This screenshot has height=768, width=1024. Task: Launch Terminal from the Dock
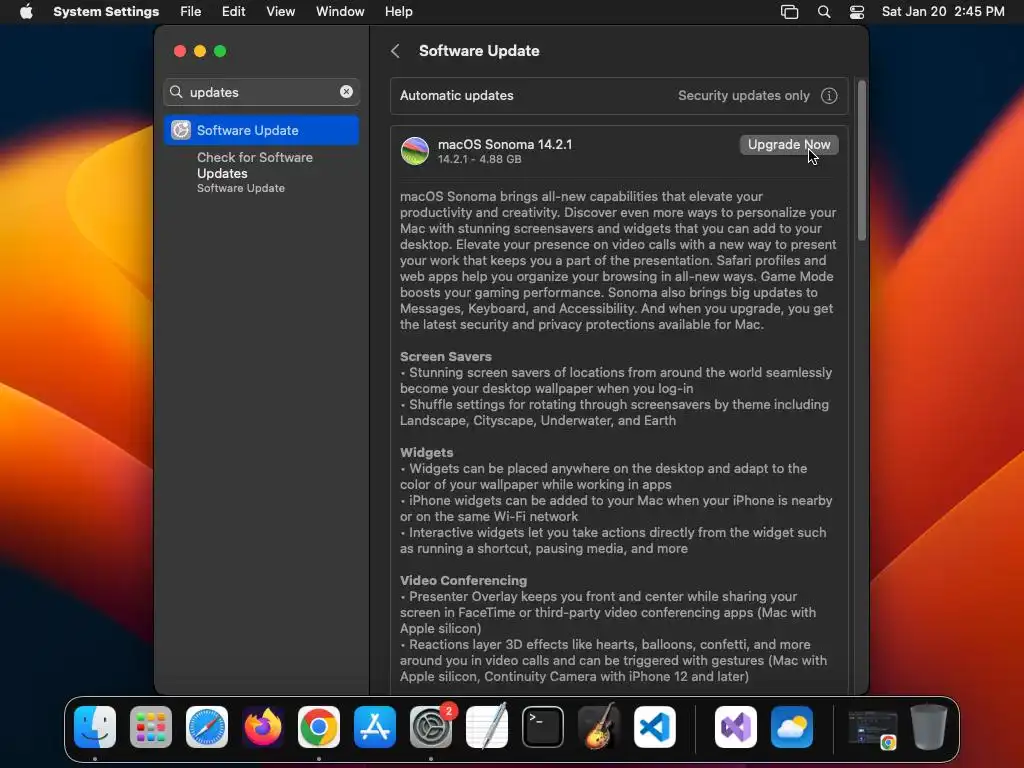[543, 727]
